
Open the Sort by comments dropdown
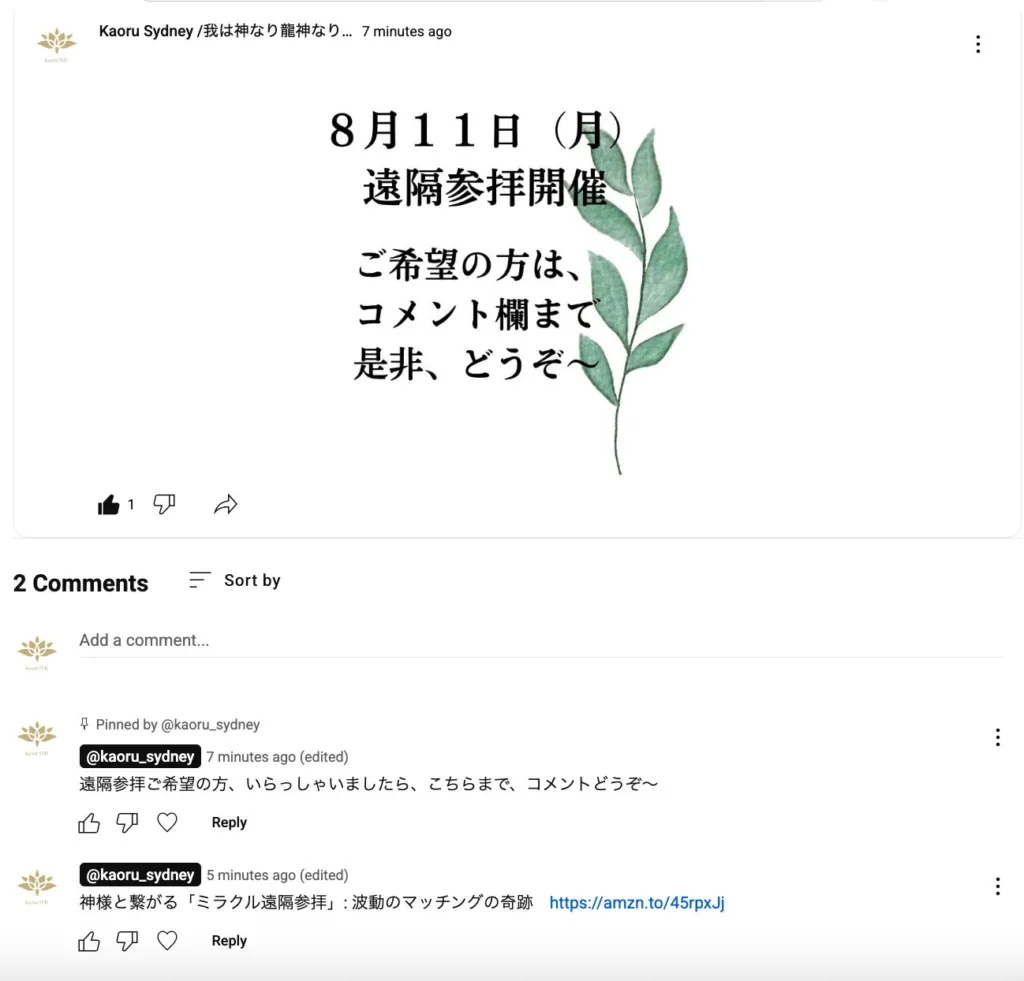(234, 580)
